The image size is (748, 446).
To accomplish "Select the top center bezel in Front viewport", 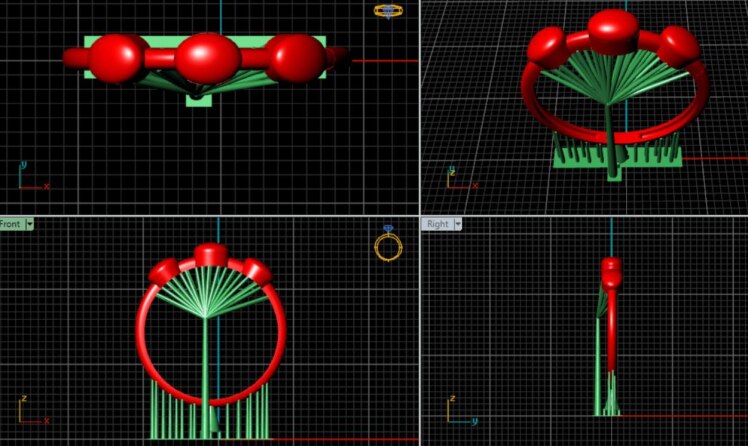I will [210, 254].
